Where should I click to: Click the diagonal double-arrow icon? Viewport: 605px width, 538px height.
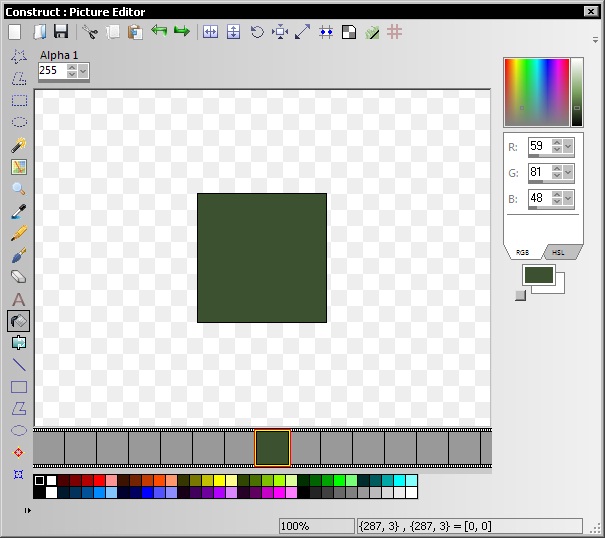302,32
